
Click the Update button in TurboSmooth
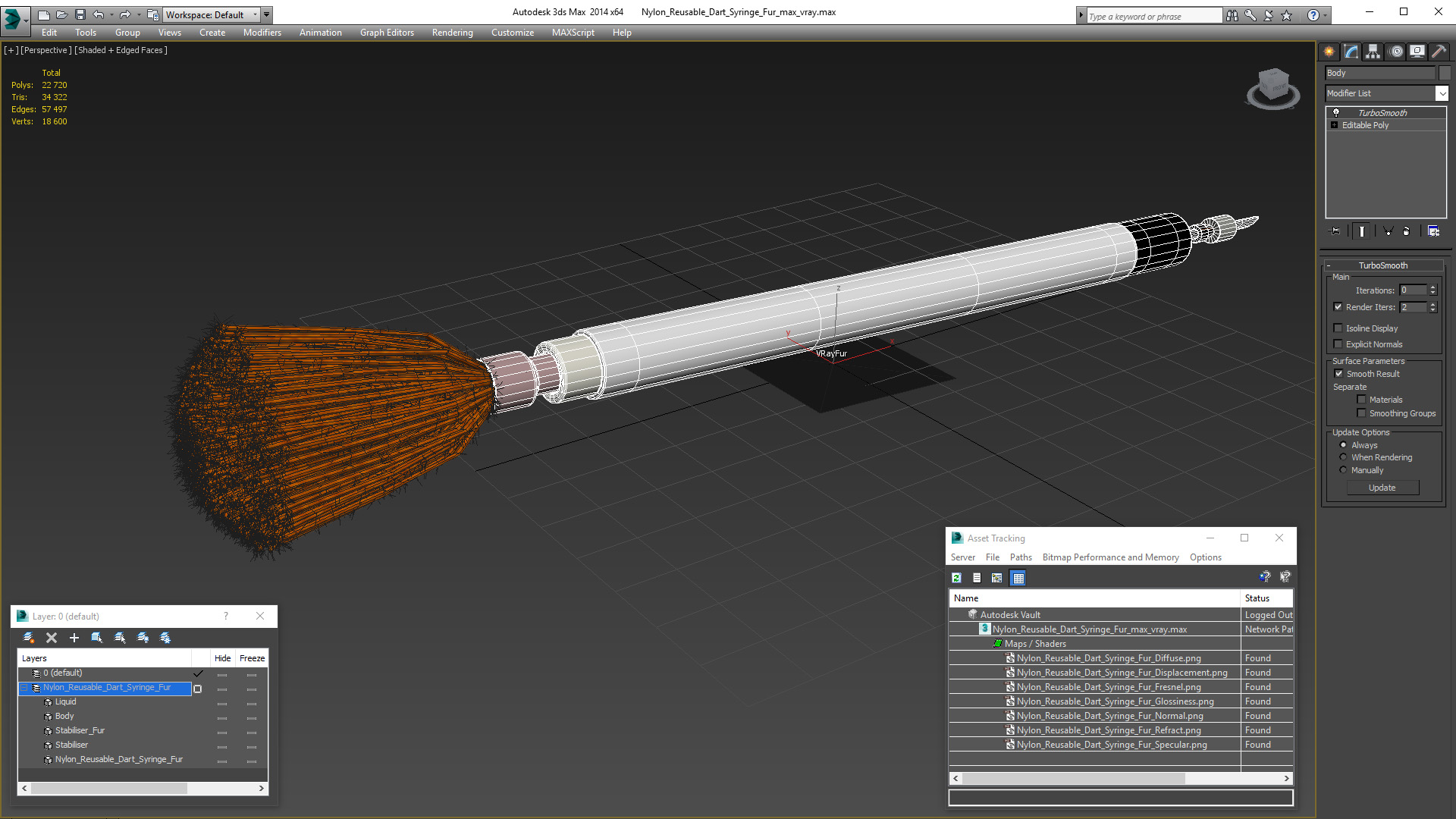click(1382, 488)
